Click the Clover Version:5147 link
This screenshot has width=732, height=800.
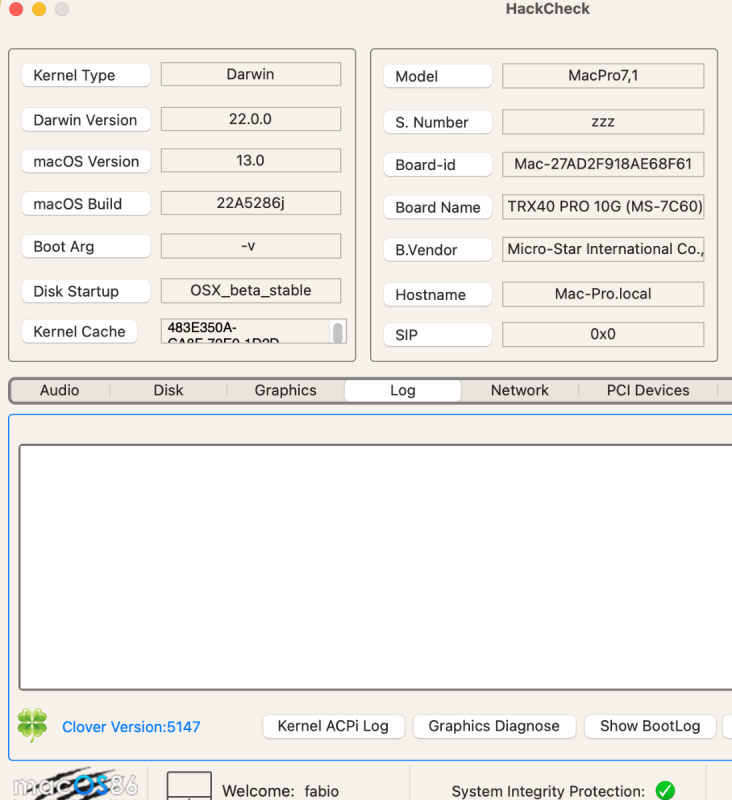[x=131, y=727]
